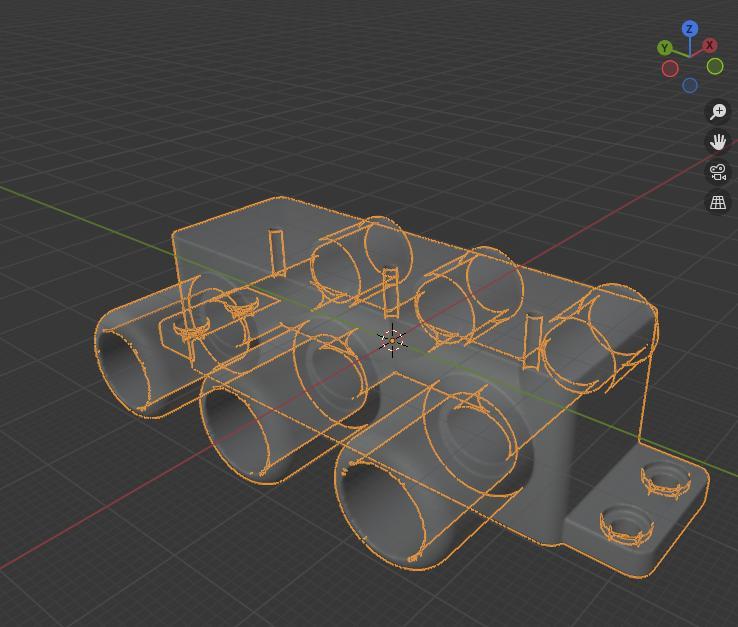Toggle the camera view icon
738x627 pixels.
tap(718, 172)
